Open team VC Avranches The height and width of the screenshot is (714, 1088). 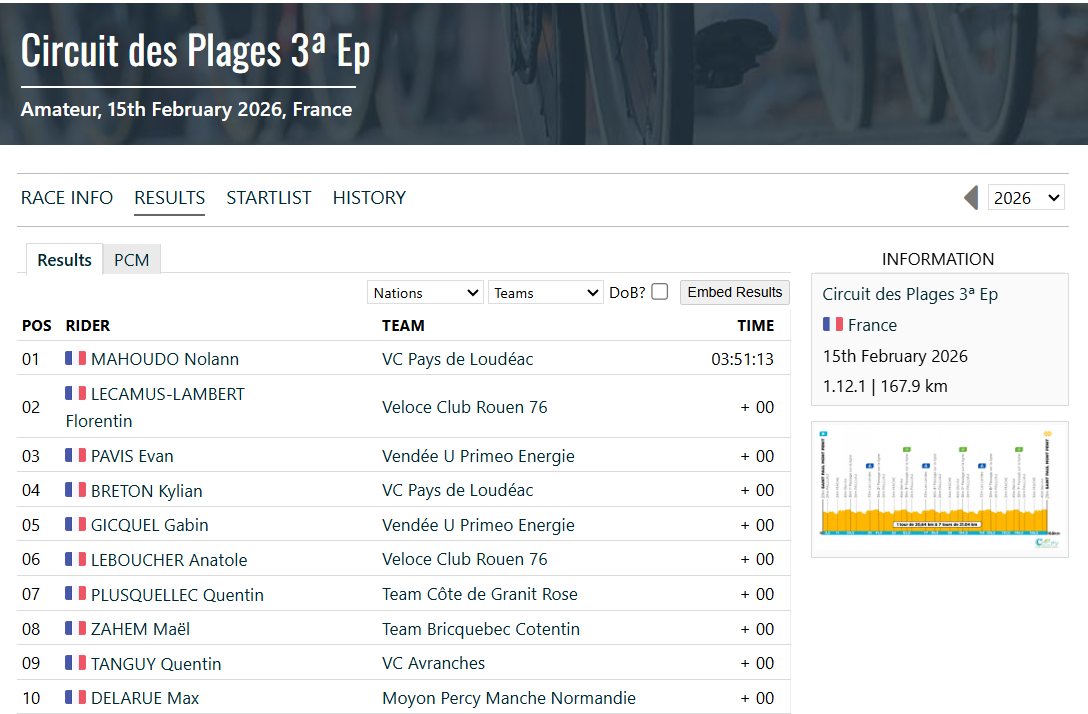(x=433, y=663)
